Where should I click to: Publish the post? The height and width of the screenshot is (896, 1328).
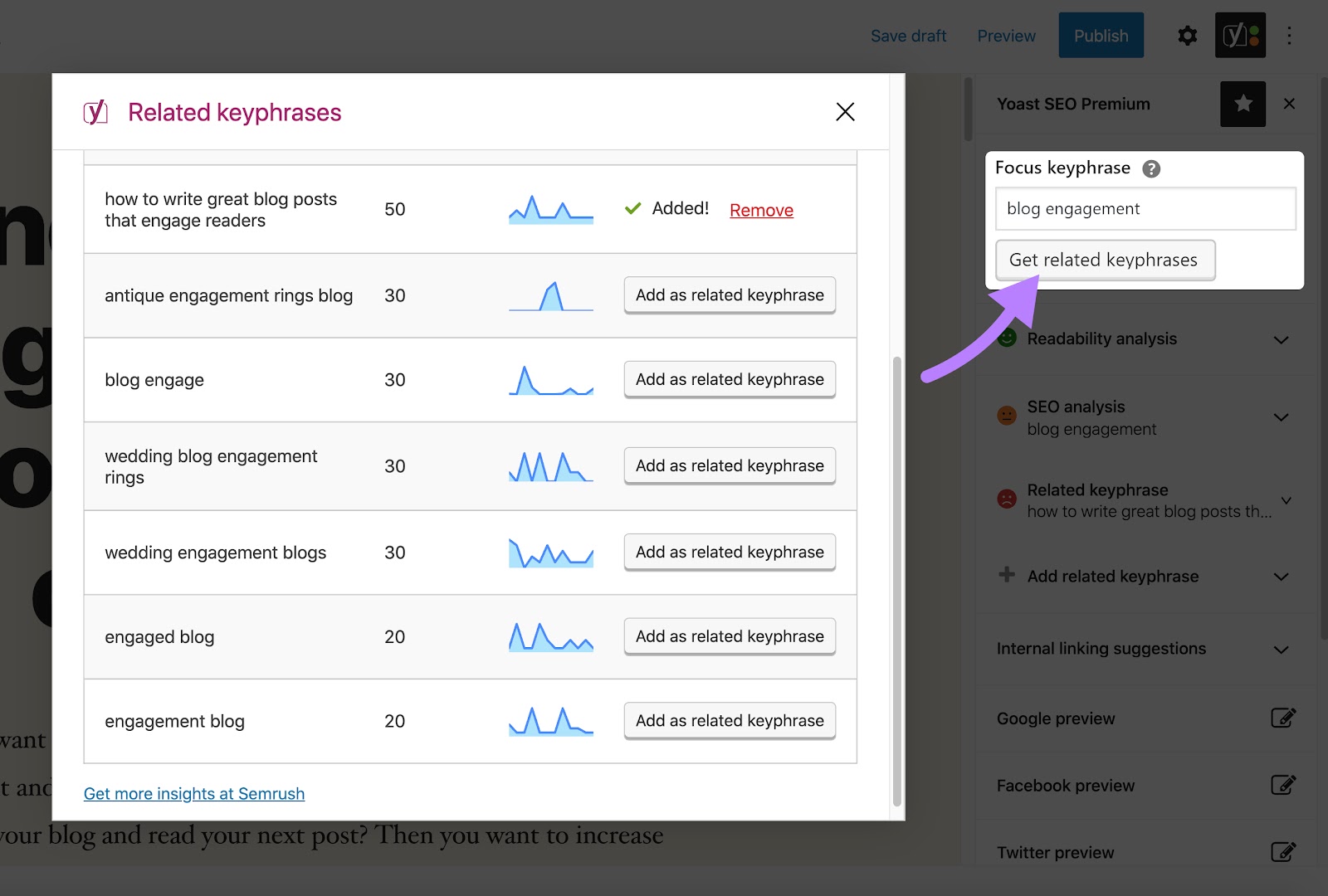(1101, 35)
